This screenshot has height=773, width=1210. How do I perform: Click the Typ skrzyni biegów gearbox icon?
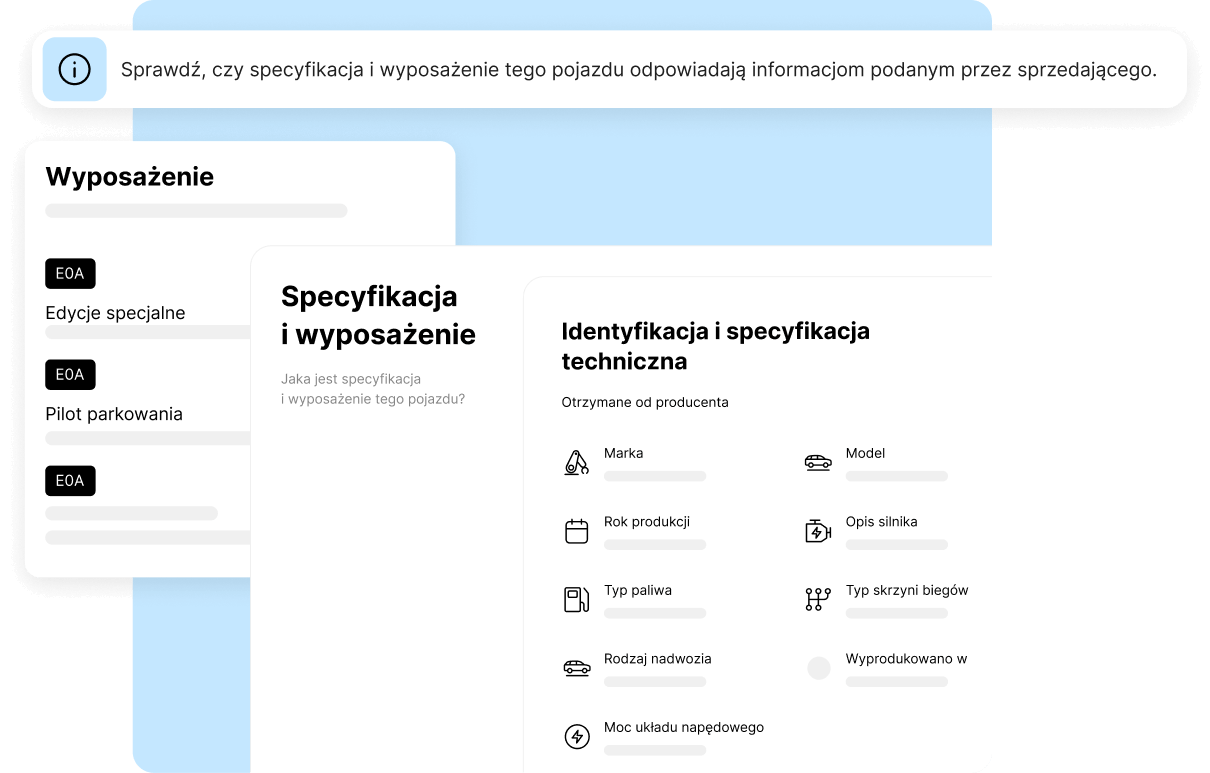818,599
